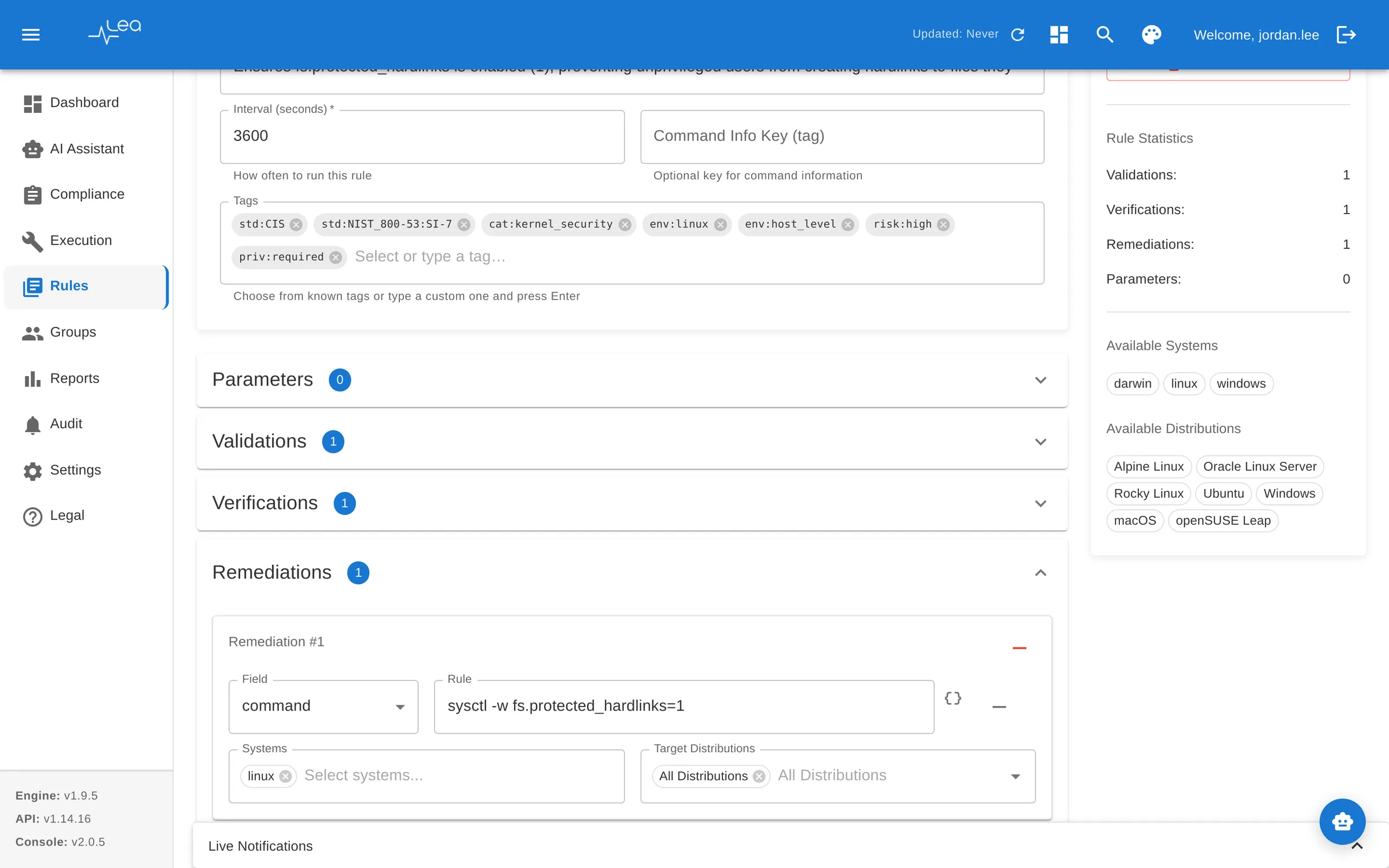This screenshot has width=1389, height=868.
Task: Open the AI assistant floating chat button
Action: (x=1342, y=821)
